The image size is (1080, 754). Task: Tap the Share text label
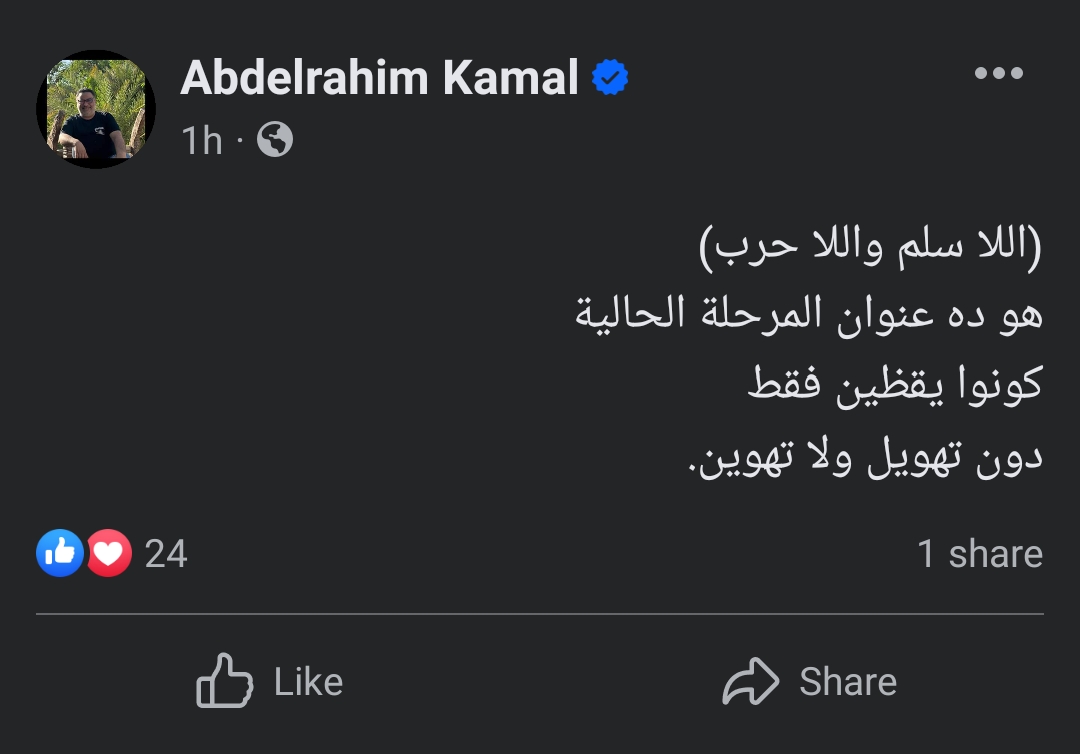tap(847, 682)
